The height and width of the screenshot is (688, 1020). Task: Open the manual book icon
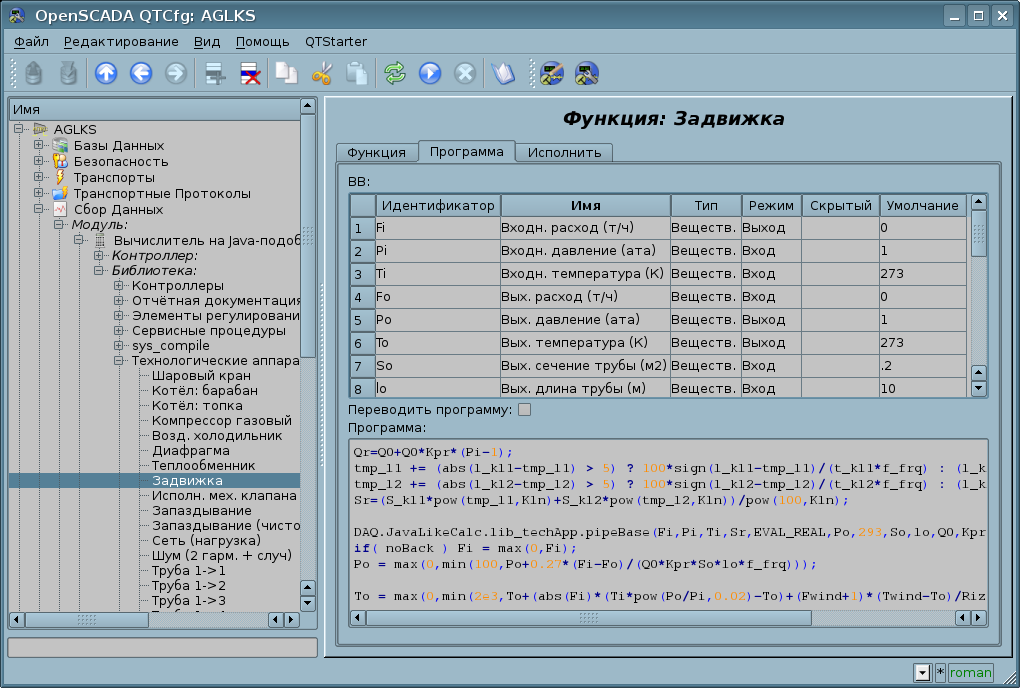(x=503, y=73)
